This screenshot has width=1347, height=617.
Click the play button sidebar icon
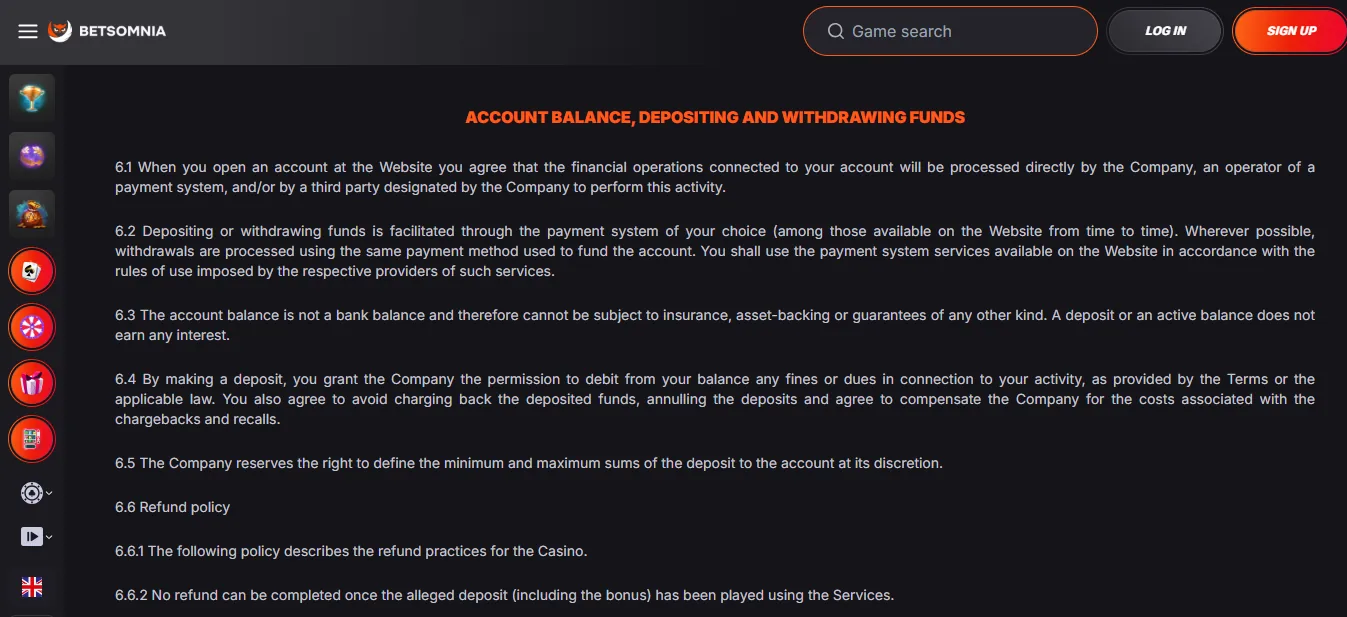click(x=31, y=537)
